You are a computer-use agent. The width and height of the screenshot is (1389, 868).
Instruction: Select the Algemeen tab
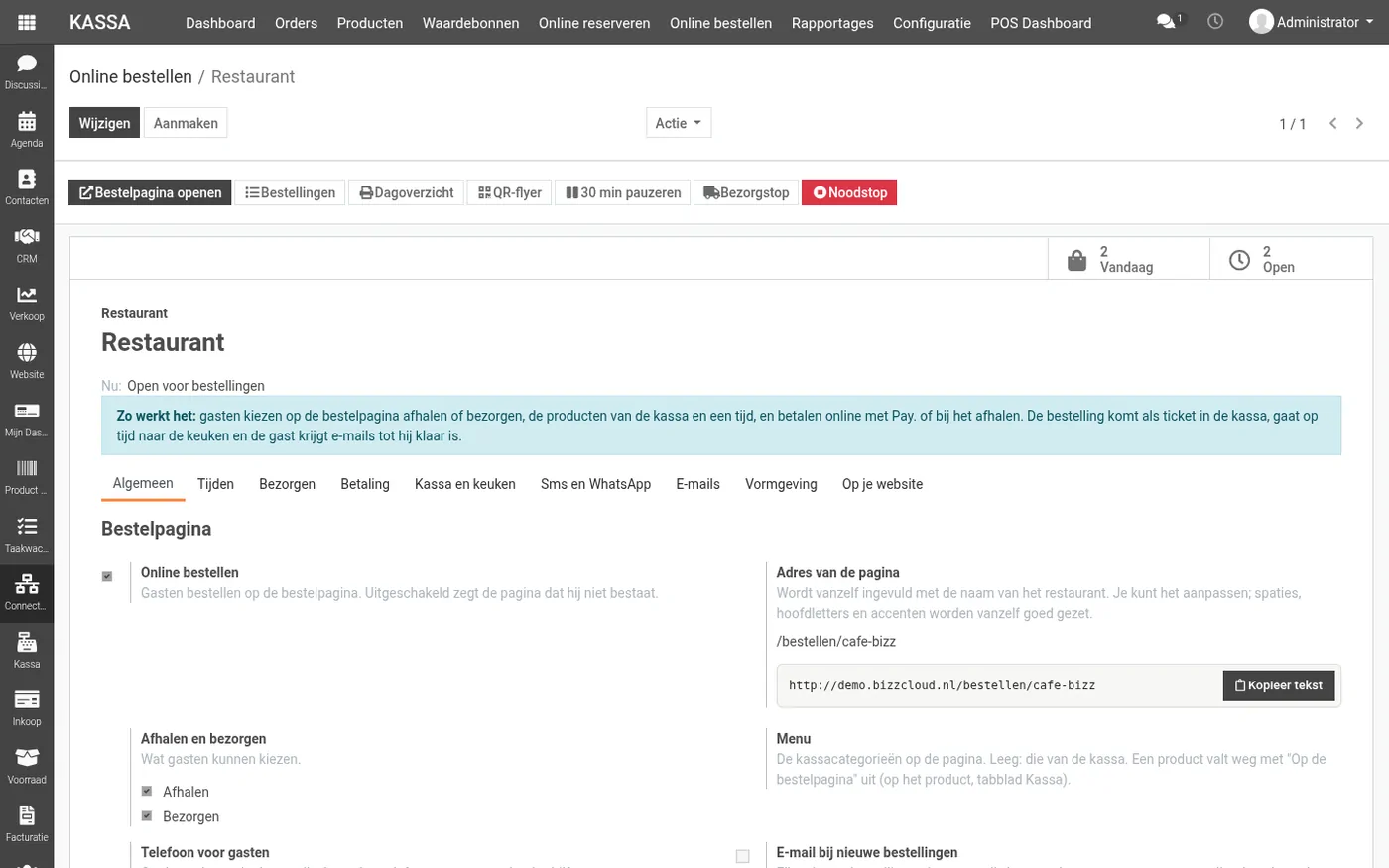(x=143, y=483)
